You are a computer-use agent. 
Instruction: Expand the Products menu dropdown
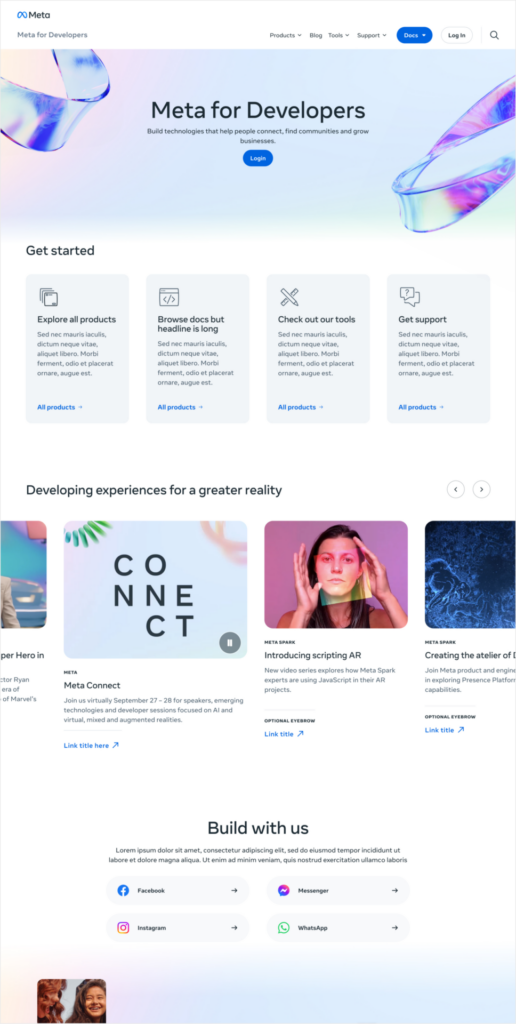285,35
